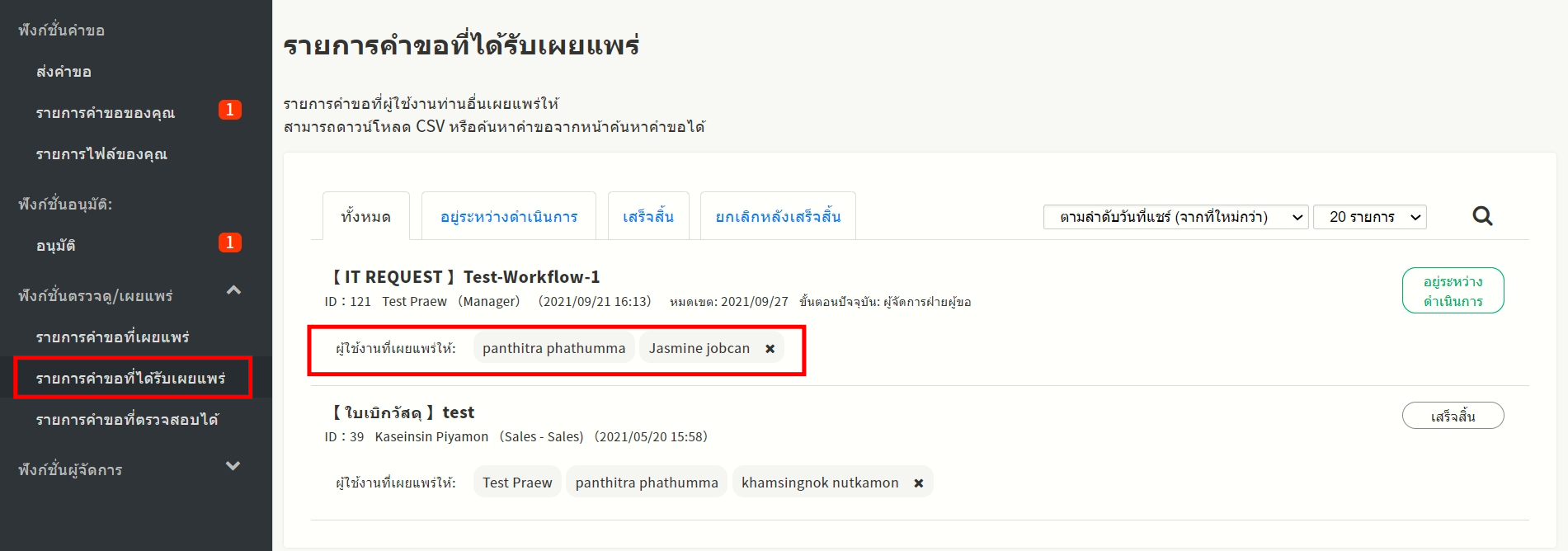Go to รายการไฟล์ของคุณ in the sidebar
The image size is (1568, 551).
point(101,154)
